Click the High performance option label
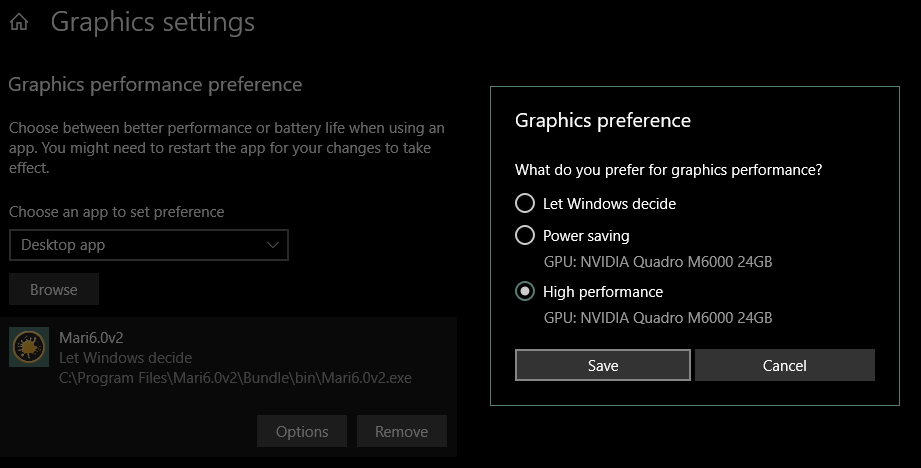Screen dimensions: 921x468 [603, 292]
